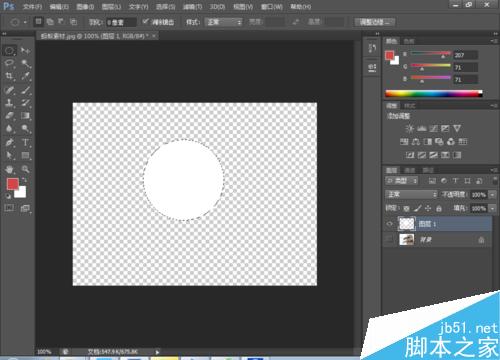This screenshot has height=360, width=500.
Task: Select the Clone Stamp tool
Action: pos(9,103)
